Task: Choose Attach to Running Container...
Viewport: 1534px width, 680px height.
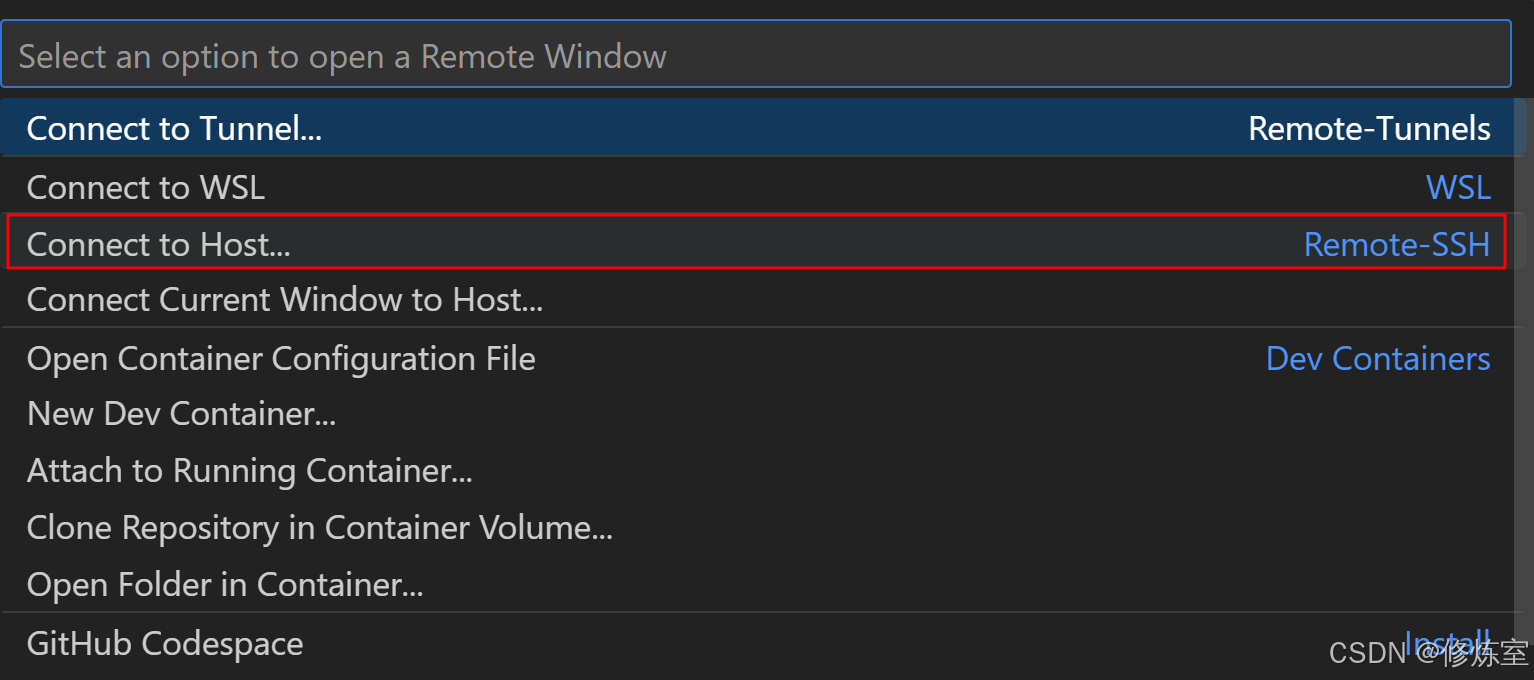Action: click(249, 471)
